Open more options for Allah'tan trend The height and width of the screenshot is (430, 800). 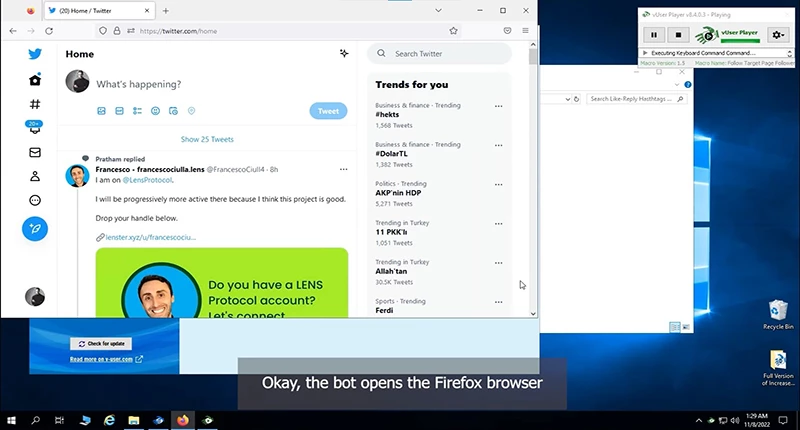498,263
